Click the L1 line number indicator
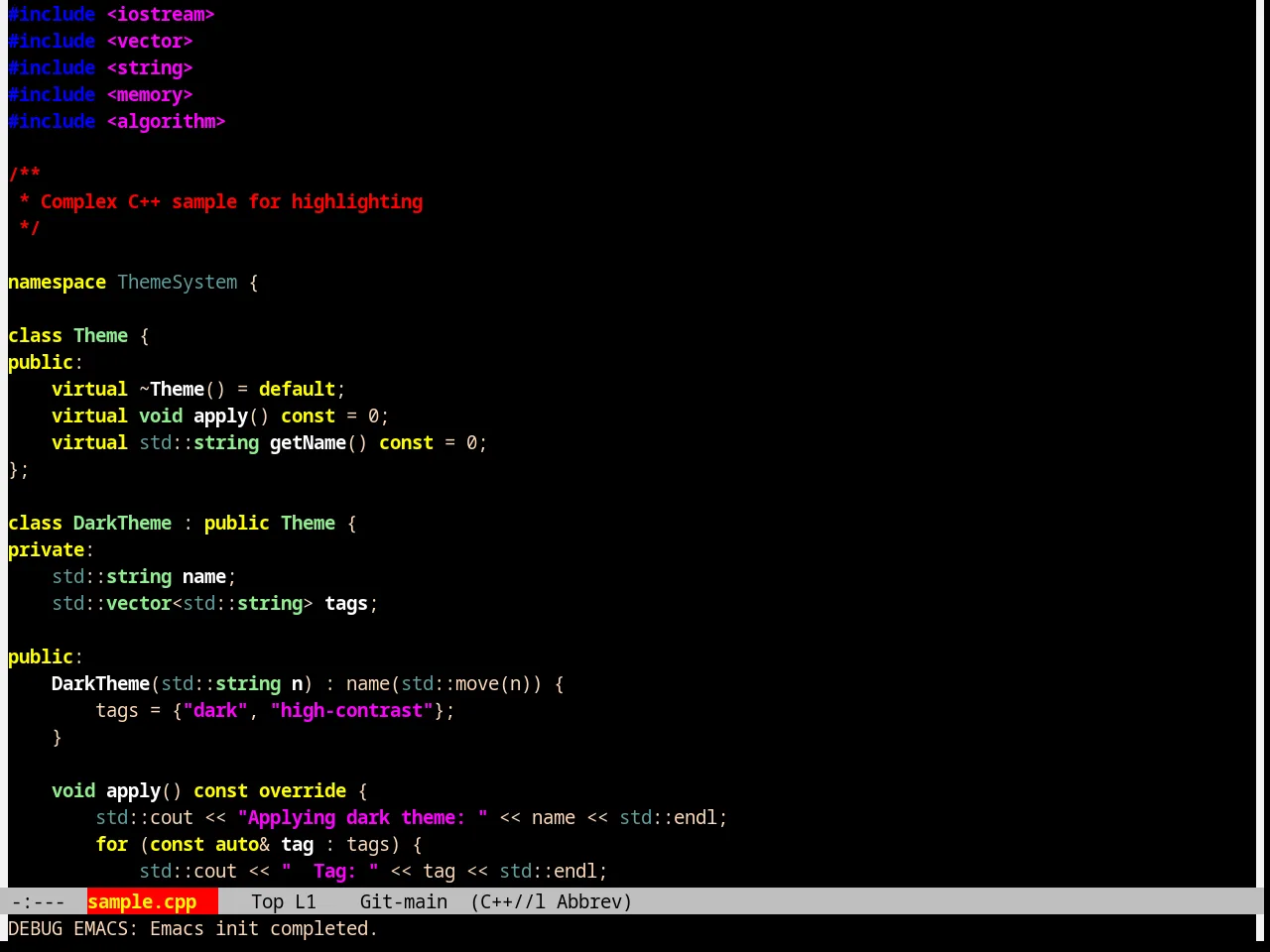 306,901
